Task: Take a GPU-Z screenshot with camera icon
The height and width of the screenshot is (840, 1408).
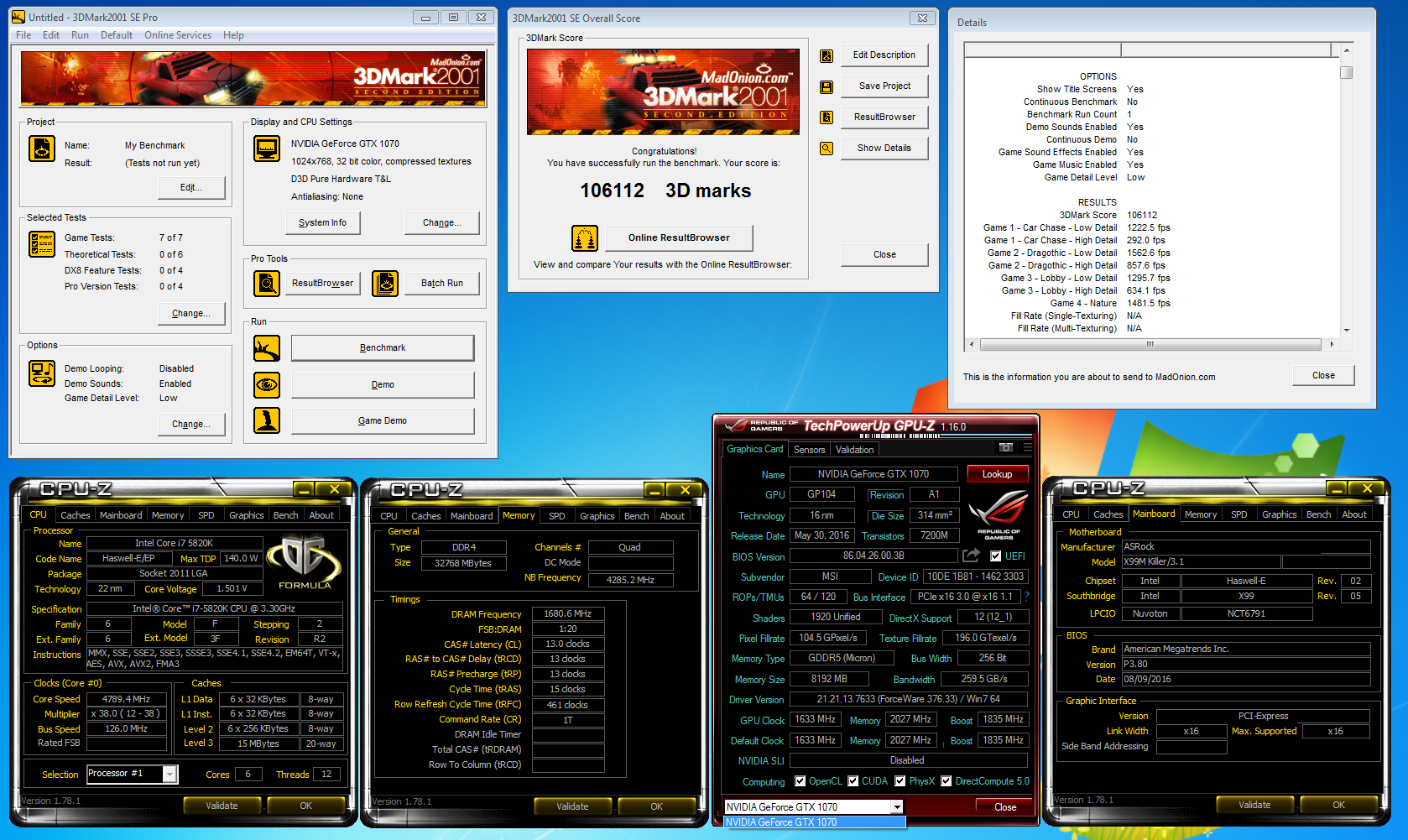Action: pos(1006,448)
